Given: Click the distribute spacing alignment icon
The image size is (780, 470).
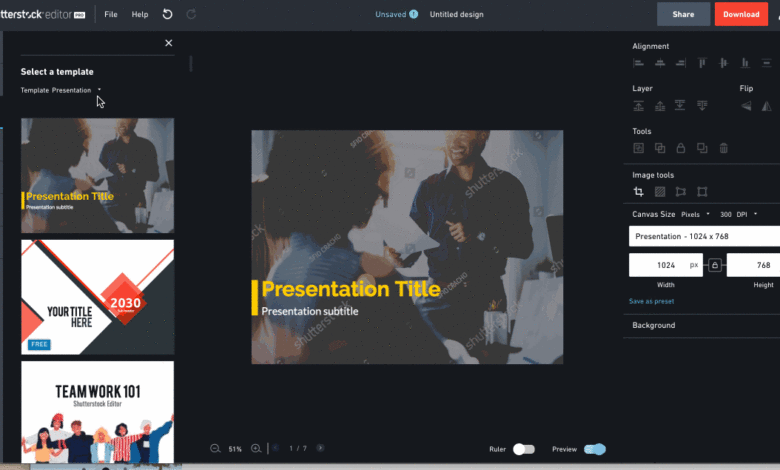Looking at the screenshot, I should [x=766, y=63].
